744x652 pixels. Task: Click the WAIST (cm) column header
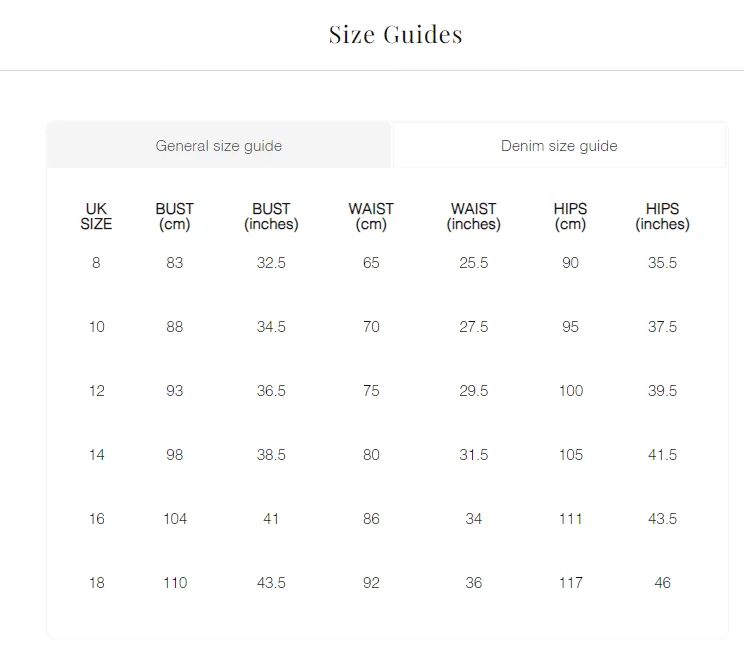pyautogui.click(x=371, y=216)
